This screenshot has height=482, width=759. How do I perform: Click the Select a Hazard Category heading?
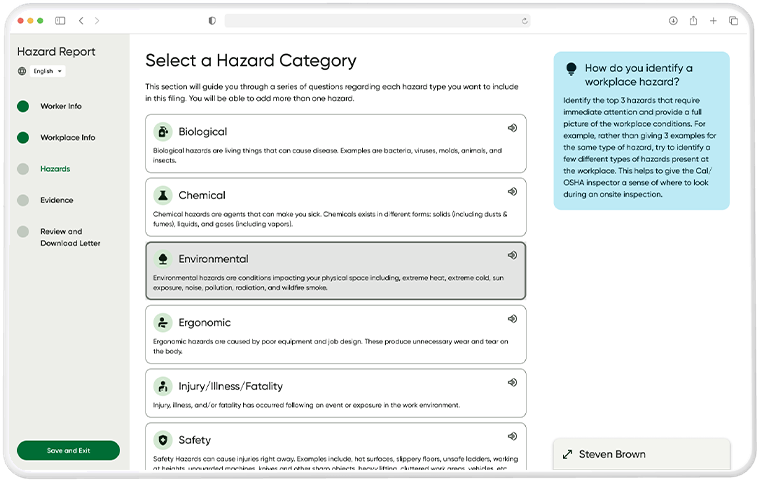(x=251, y=60)
